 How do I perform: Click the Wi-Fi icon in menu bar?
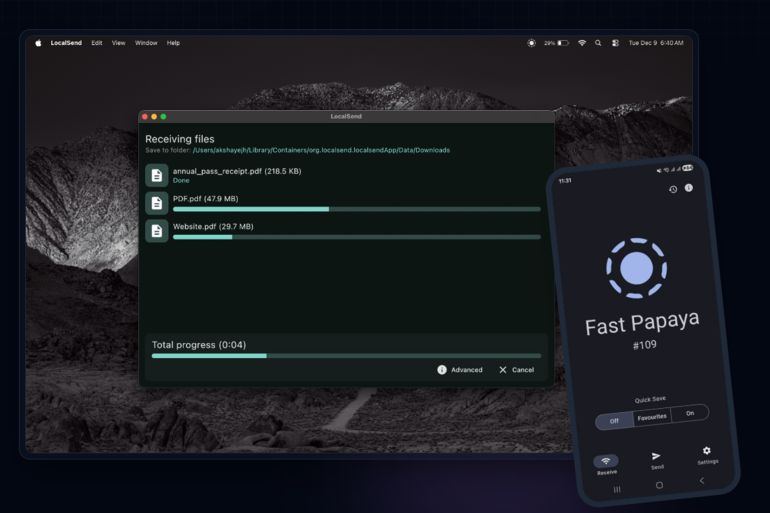582,43
